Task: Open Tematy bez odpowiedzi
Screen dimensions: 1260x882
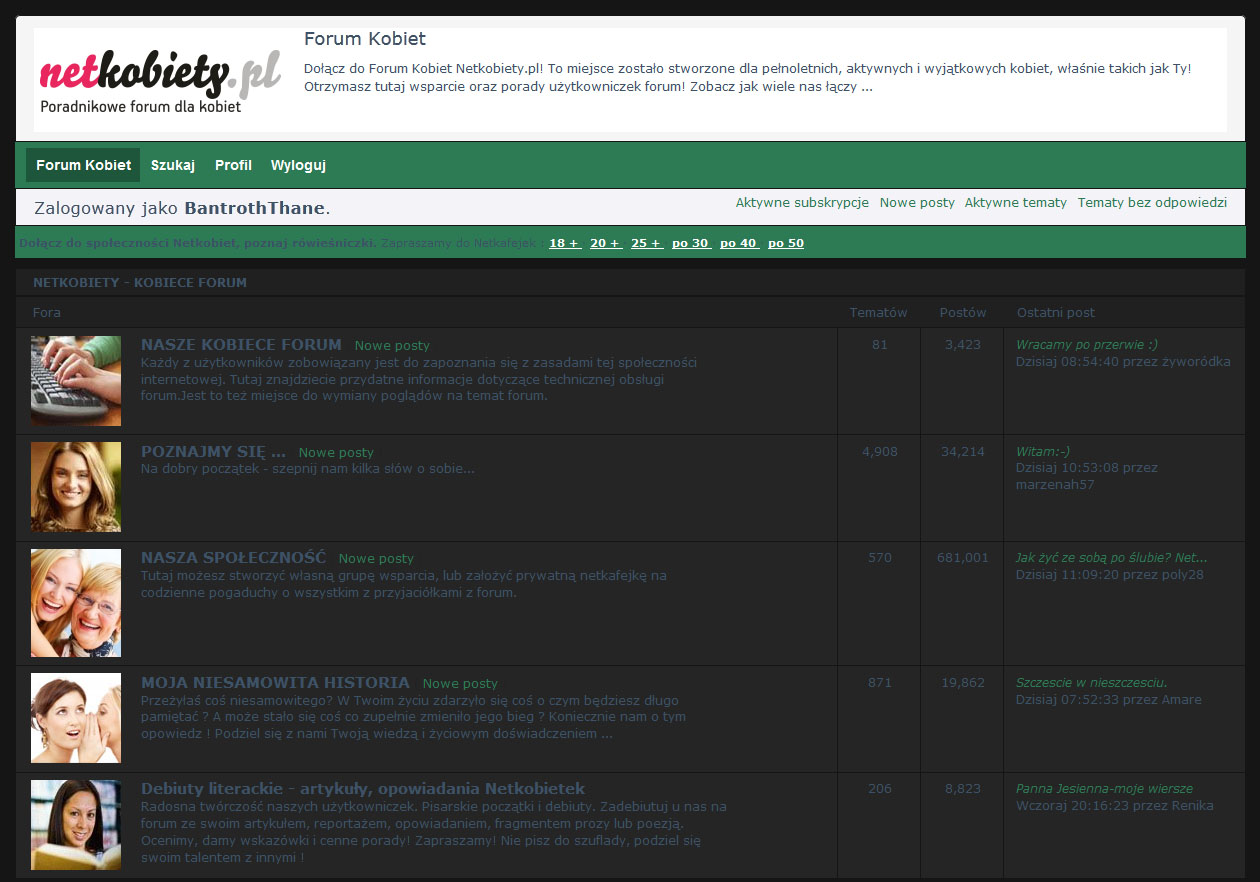Action: pyautogui.click(x=1152, y=202)
